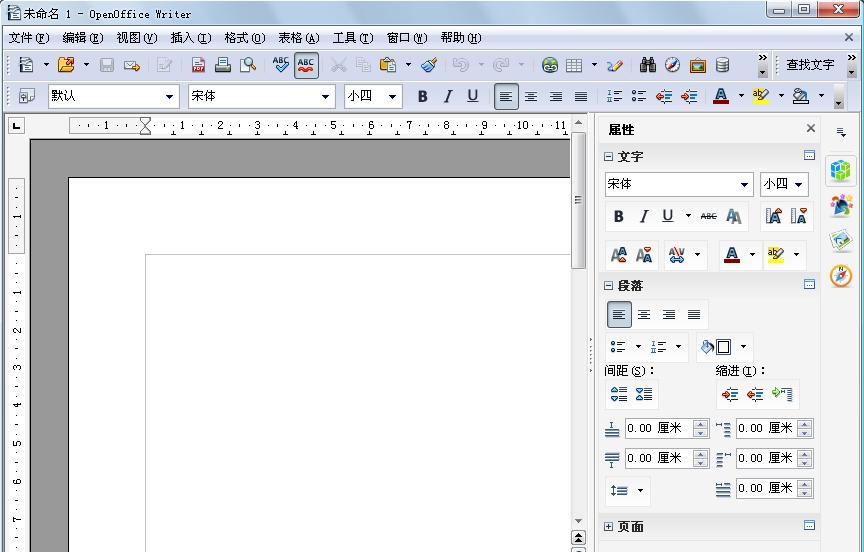This screenshot has height=552, width=864.
Task: Click the Paste clipboard icon
Action: (x=388, y=65)
